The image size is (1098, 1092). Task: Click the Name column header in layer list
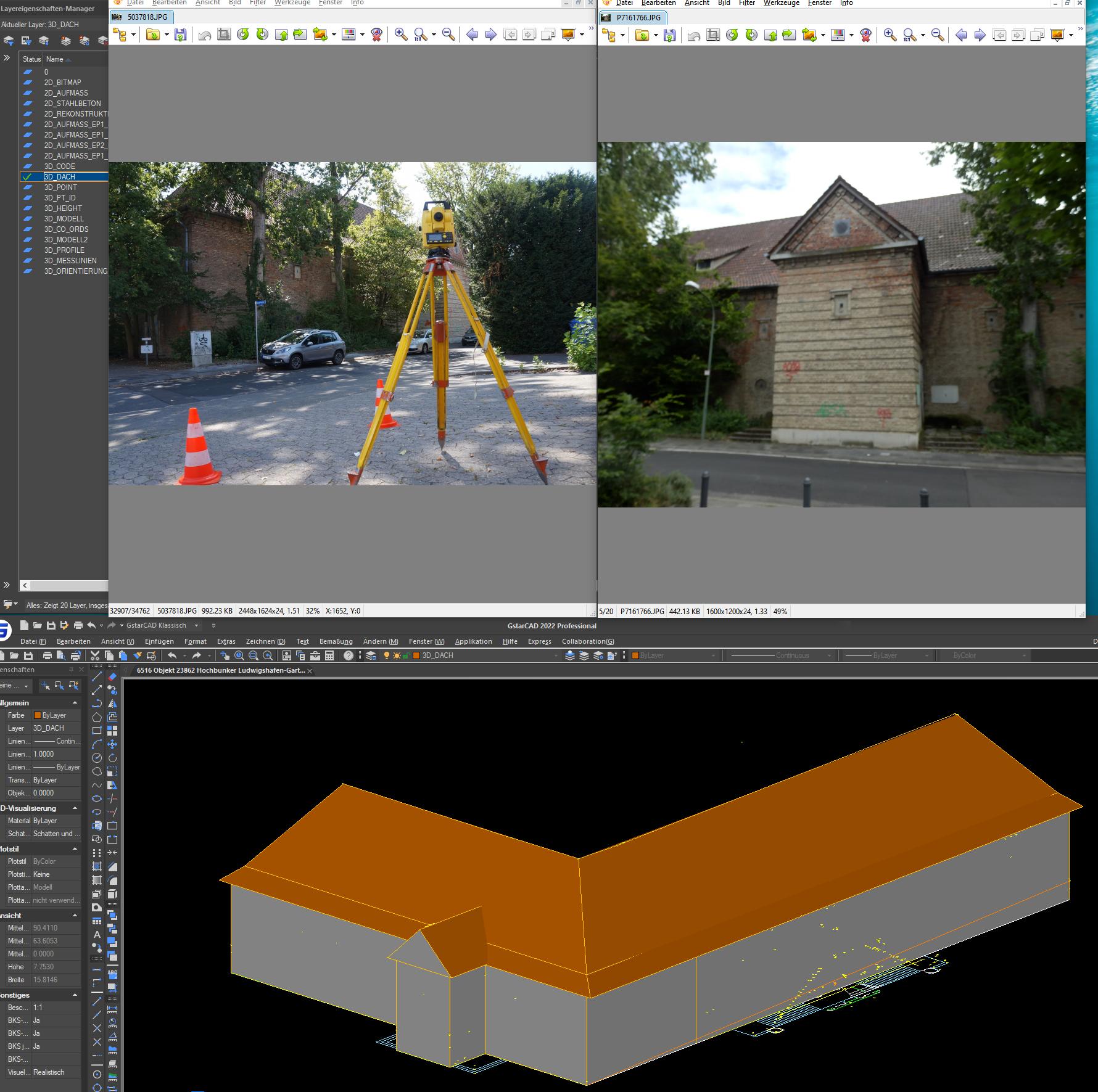(x=55, y=59)
